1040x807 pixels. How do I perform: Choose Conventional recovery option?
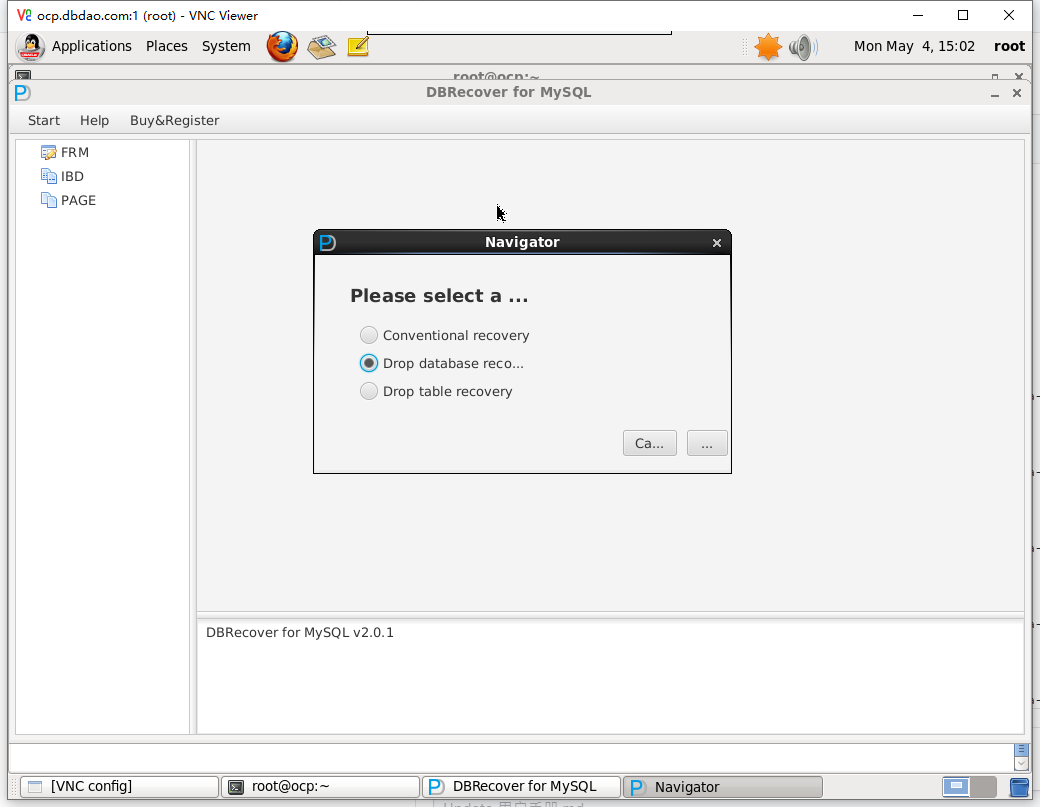click(x=369, y=335)
